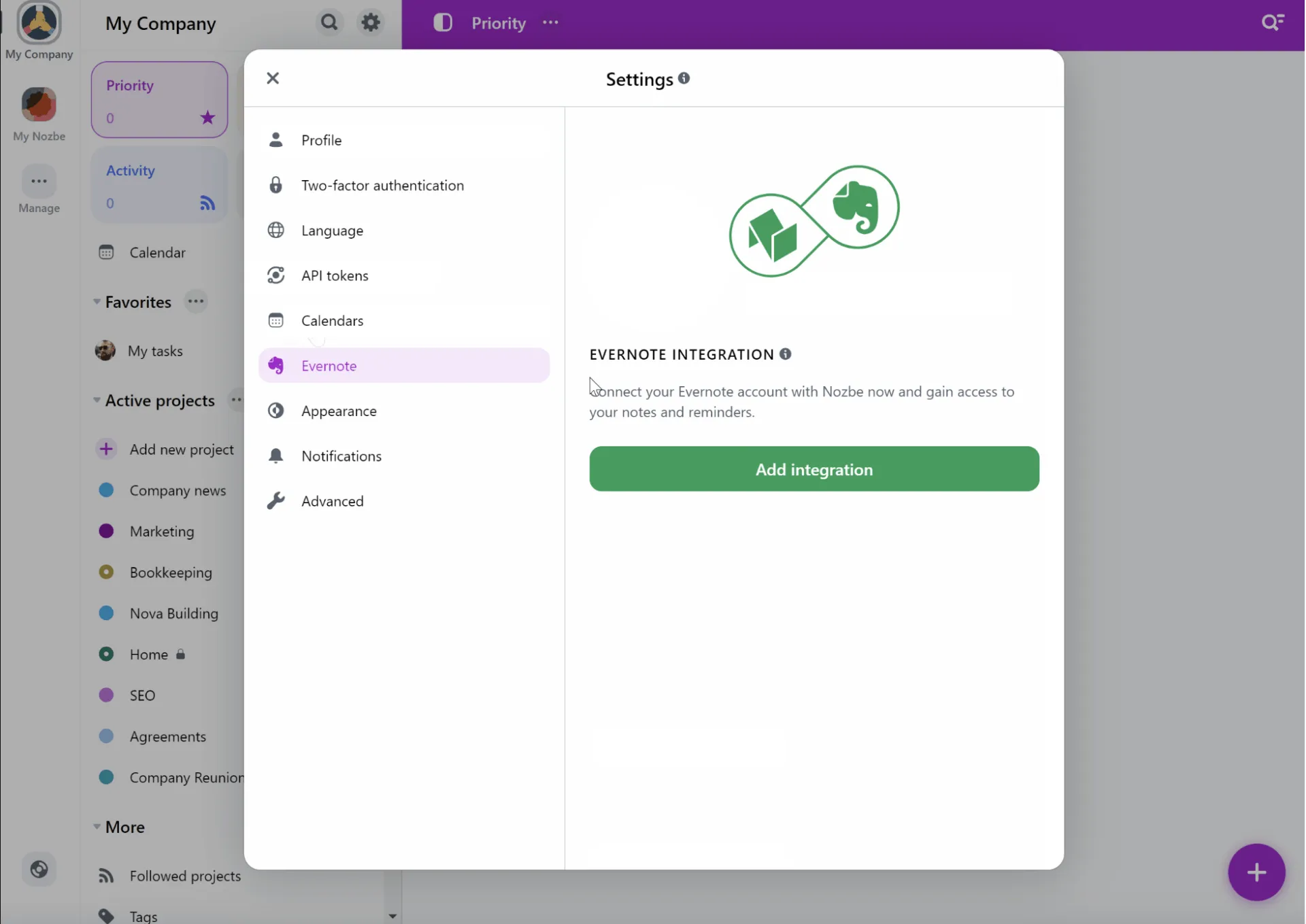Open Appearance settings

[x=404, y=411]
